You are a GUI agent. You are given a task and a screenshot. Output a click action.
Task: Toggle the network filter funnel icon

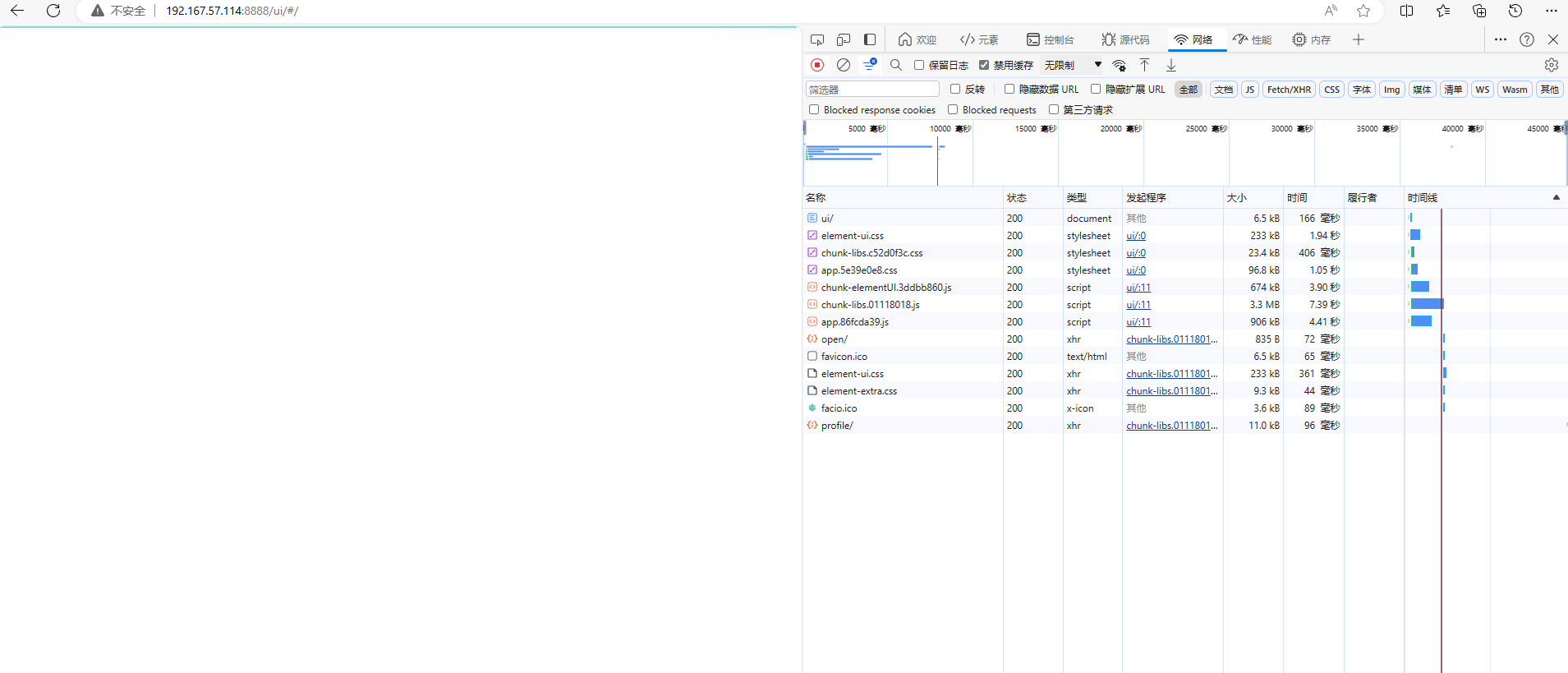pyautogui.click(x=870, y=64)
